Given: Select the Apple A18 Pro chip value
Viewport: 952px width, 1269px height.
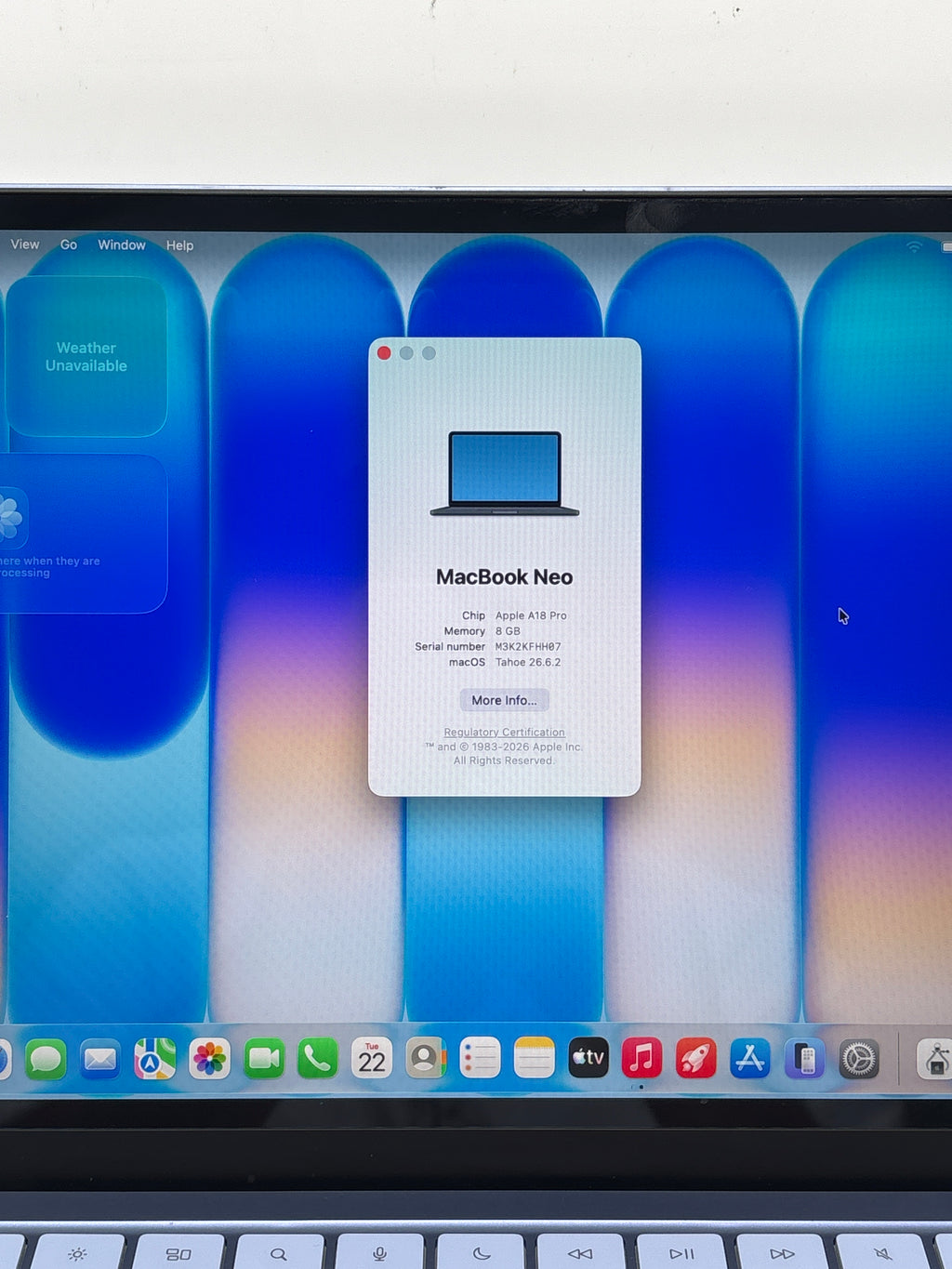Looking at the screenshot, I should pyautogui.click(x=531, y=615).
